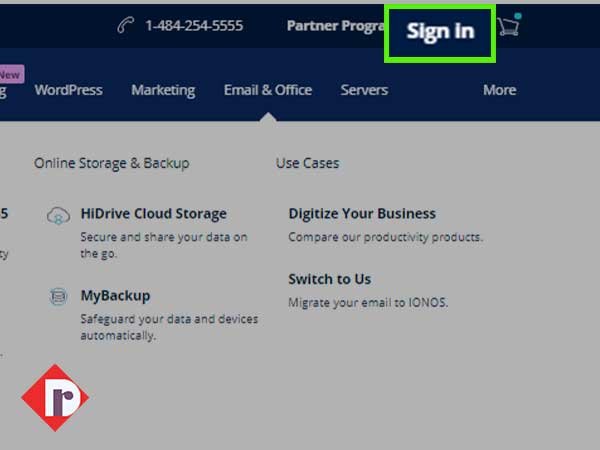This screenshot has width=600, height=450.
Task: Click 'Compare our productivity products.' text
Action: [x=386, y=237]
